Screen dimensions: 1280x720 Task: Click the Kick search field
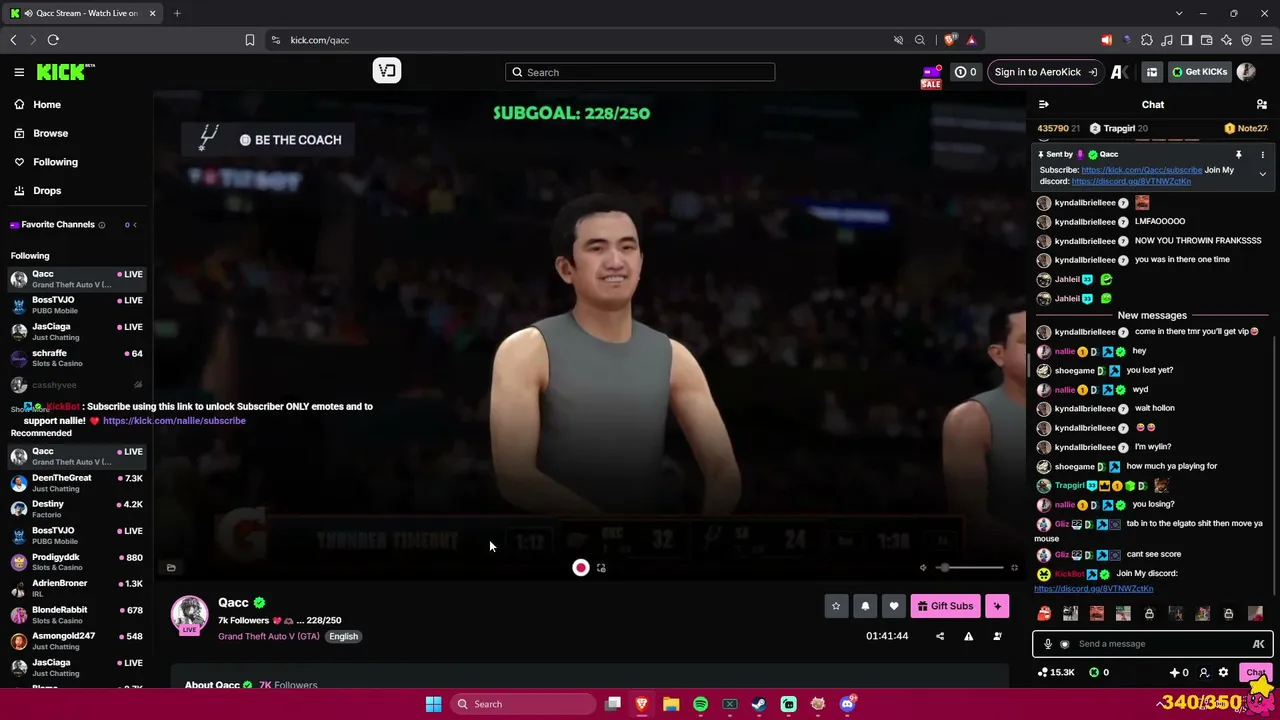coord(640,72)
